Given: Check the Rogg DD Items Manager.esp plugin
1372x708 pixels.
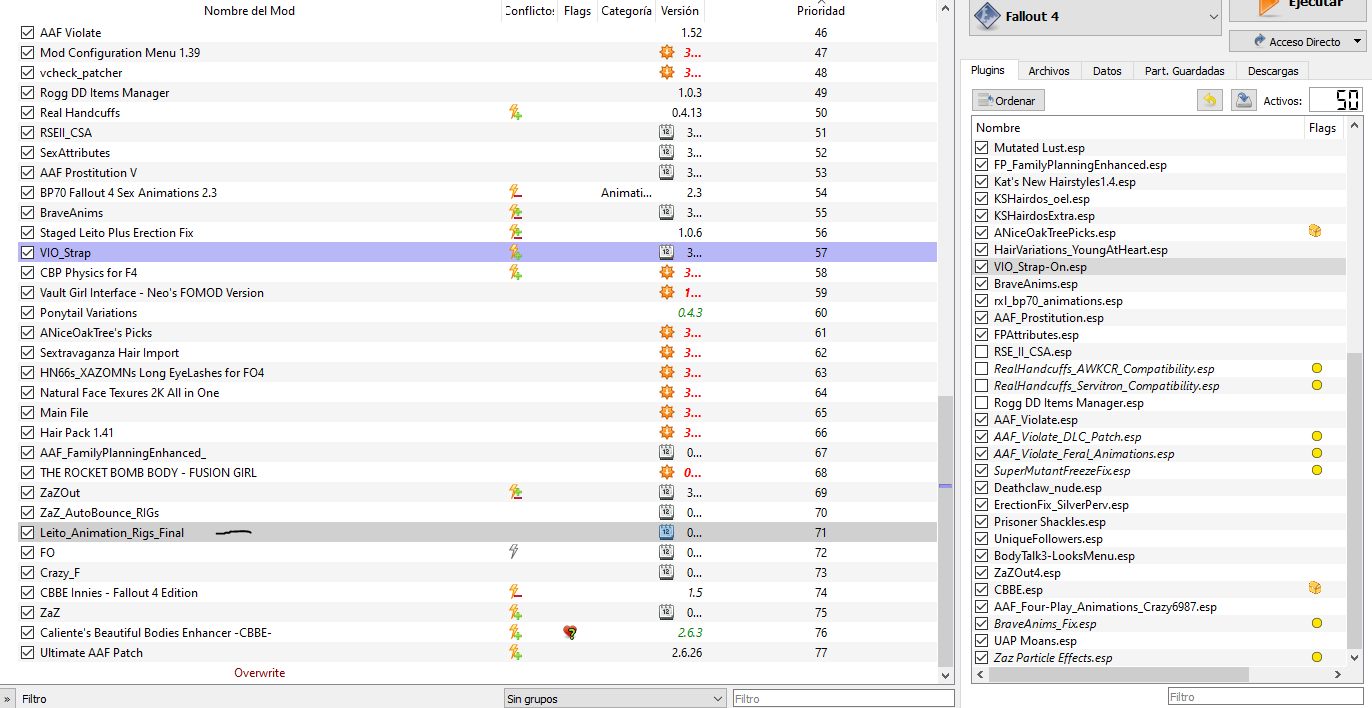Looking at the screenshot, I should coord(982,403).
